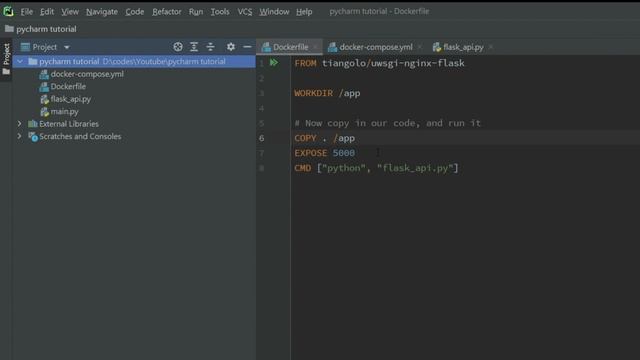Click line number 6 in gutter
The width and height of the screenshot is (640, 360).
click(x=262, y=138)
